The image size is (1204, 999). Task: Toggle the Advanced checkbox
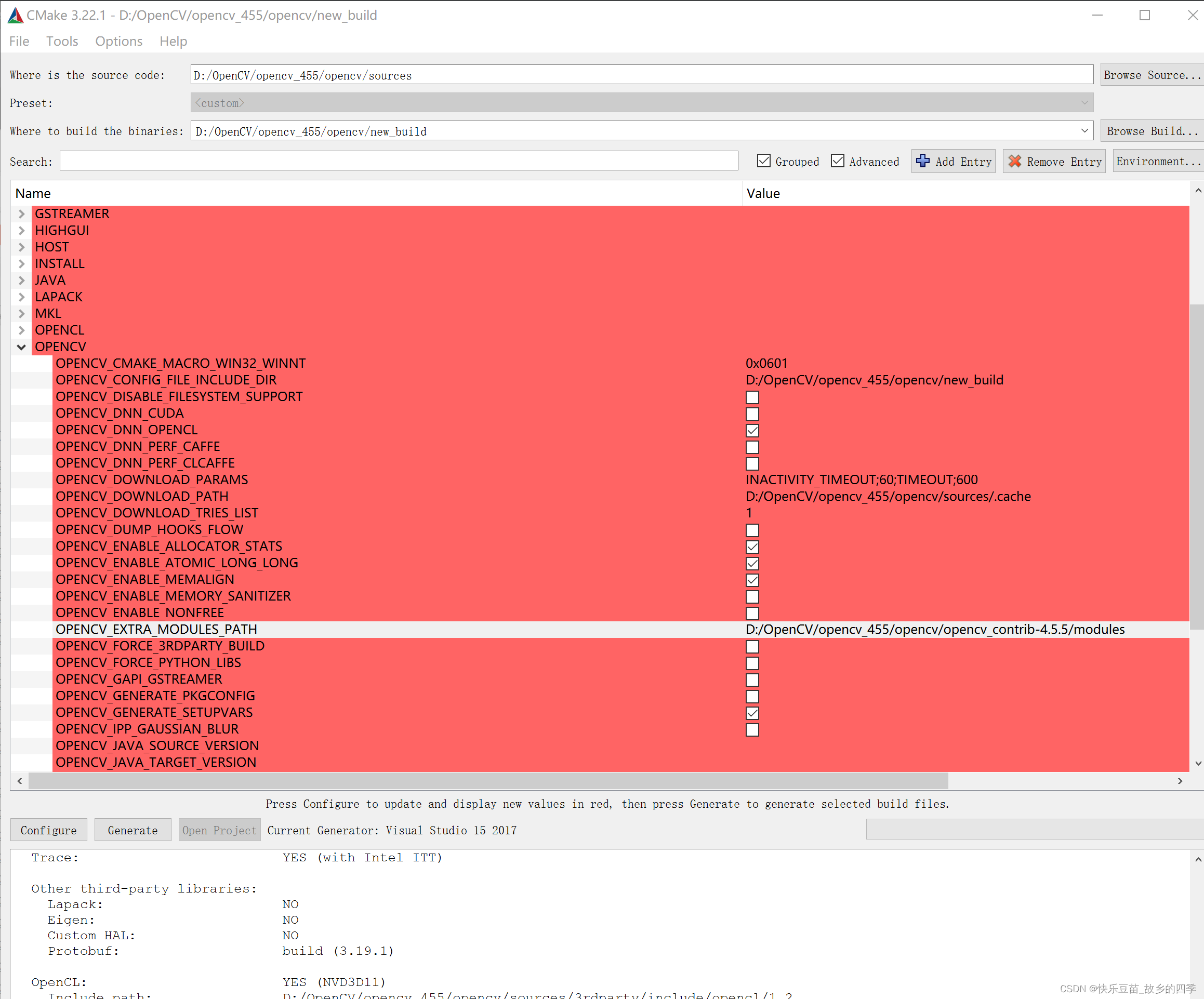[x=838, y=161]
